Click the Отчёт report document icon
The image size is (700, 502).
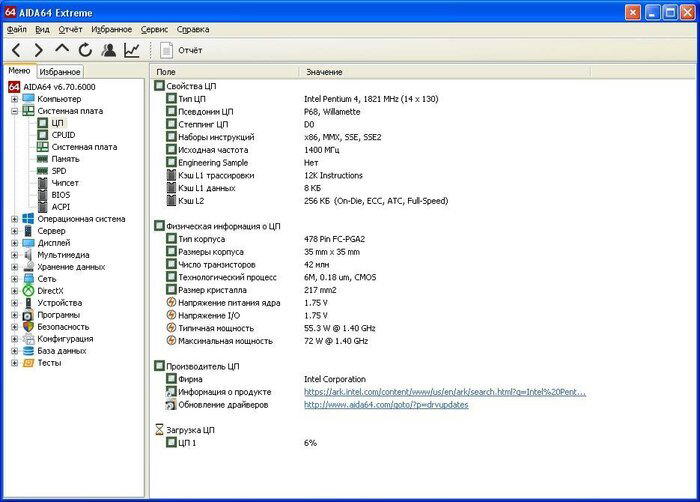(x=166, y=50)
